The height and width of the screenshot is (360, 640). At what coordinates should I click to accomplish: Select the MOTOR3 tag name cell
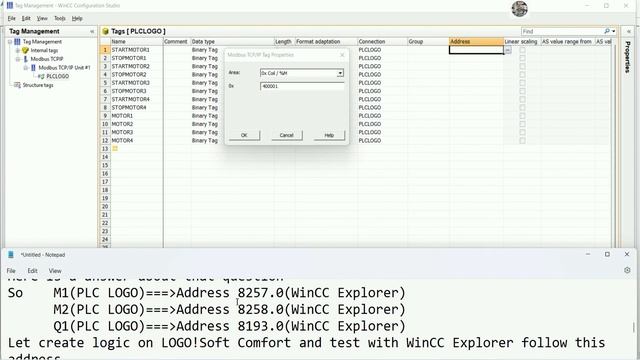coord(137,132)
